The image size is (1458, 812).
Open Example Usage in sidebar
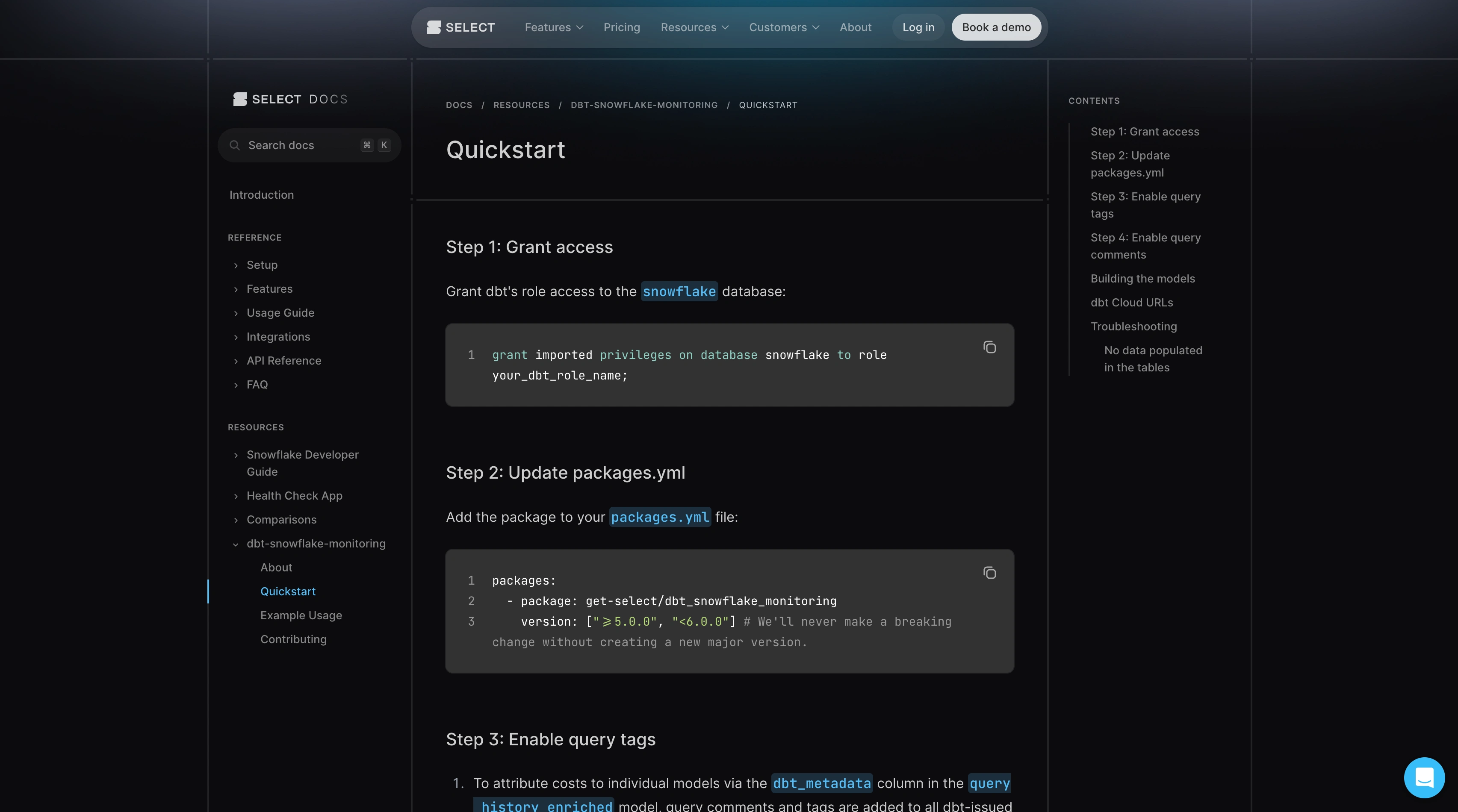tap(301, 616)
